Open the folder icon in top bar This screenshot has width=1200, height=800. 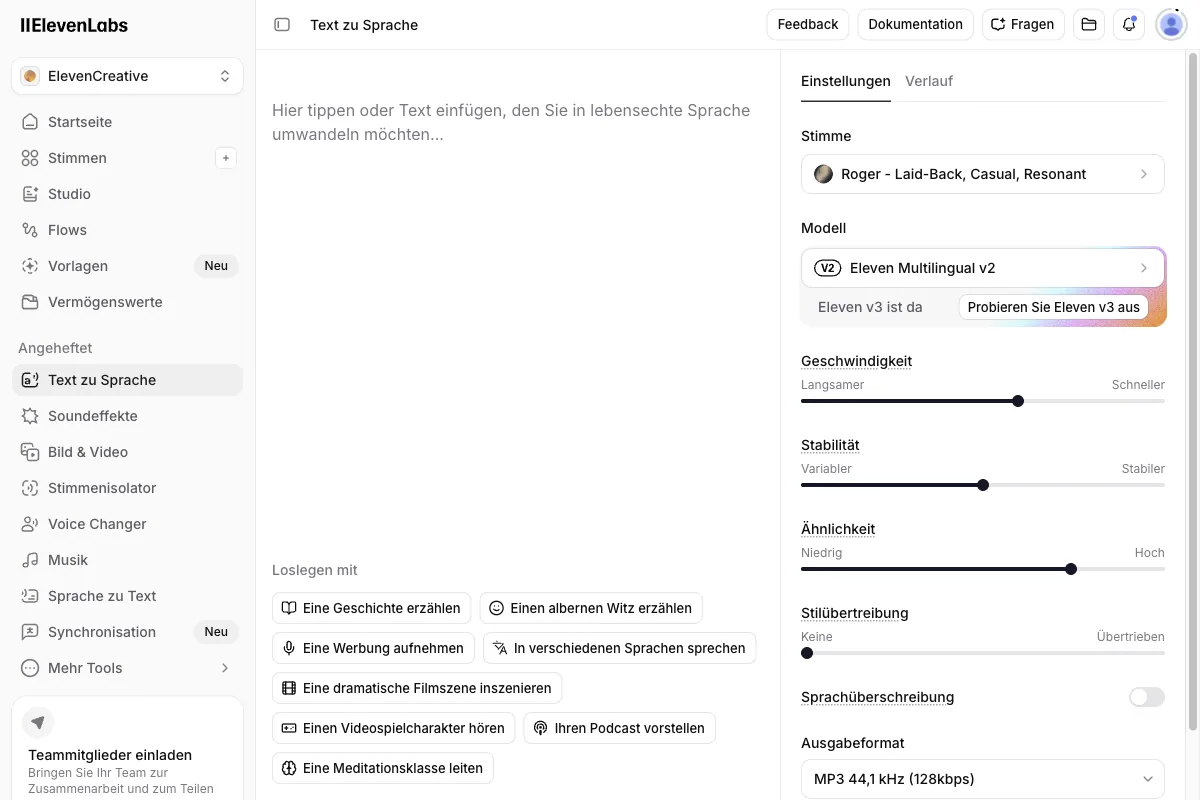point(1089,25)
